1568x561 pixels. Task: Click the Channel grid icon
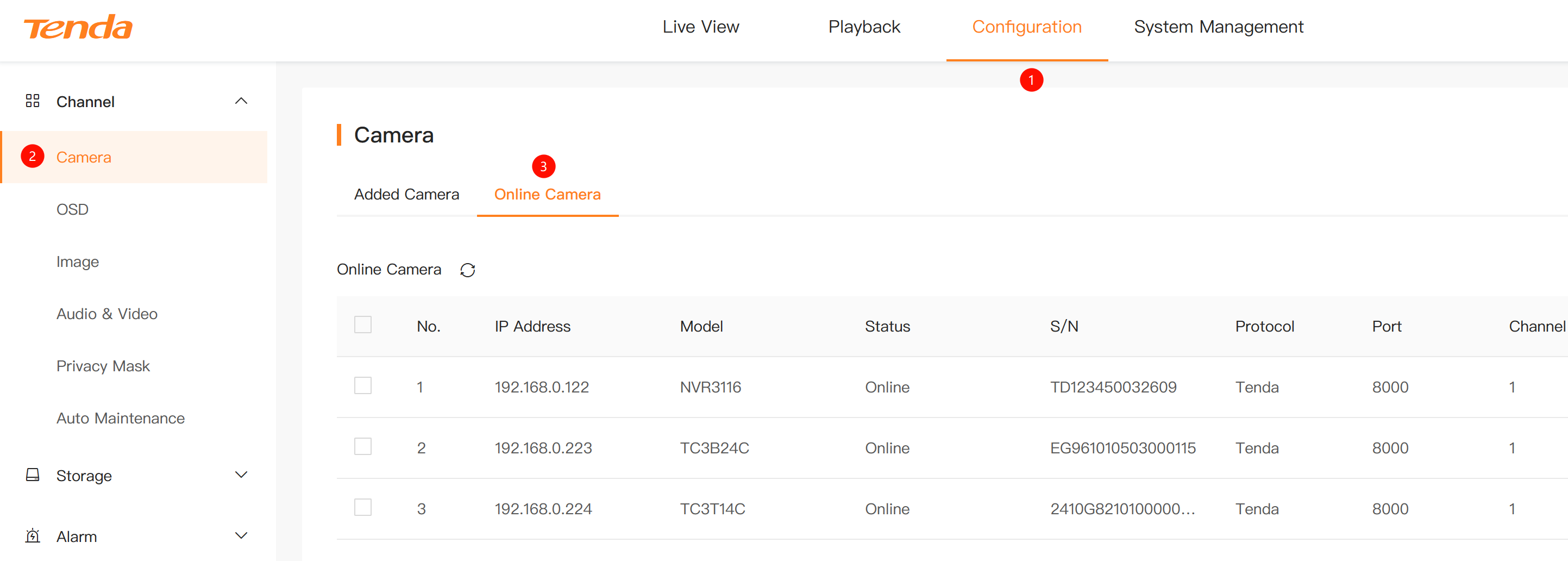tap(32, 101)
